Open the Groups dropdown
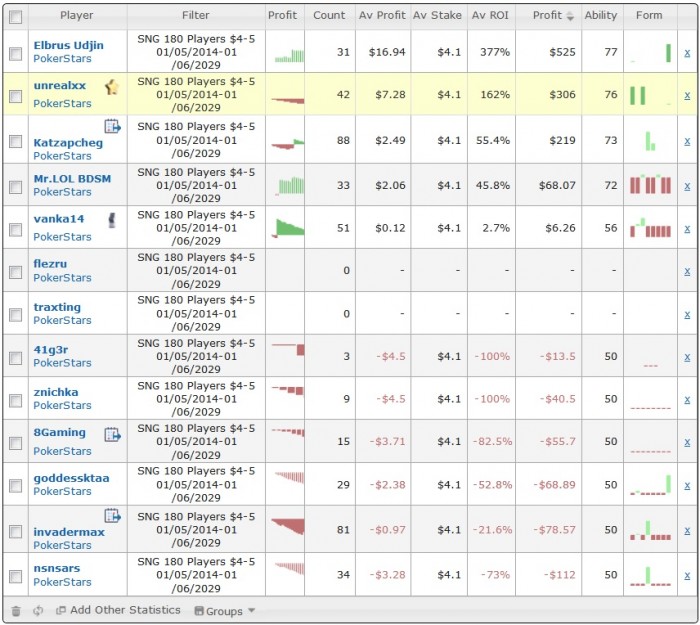This screenshot has height=625, width=700. tap(225, 611)
